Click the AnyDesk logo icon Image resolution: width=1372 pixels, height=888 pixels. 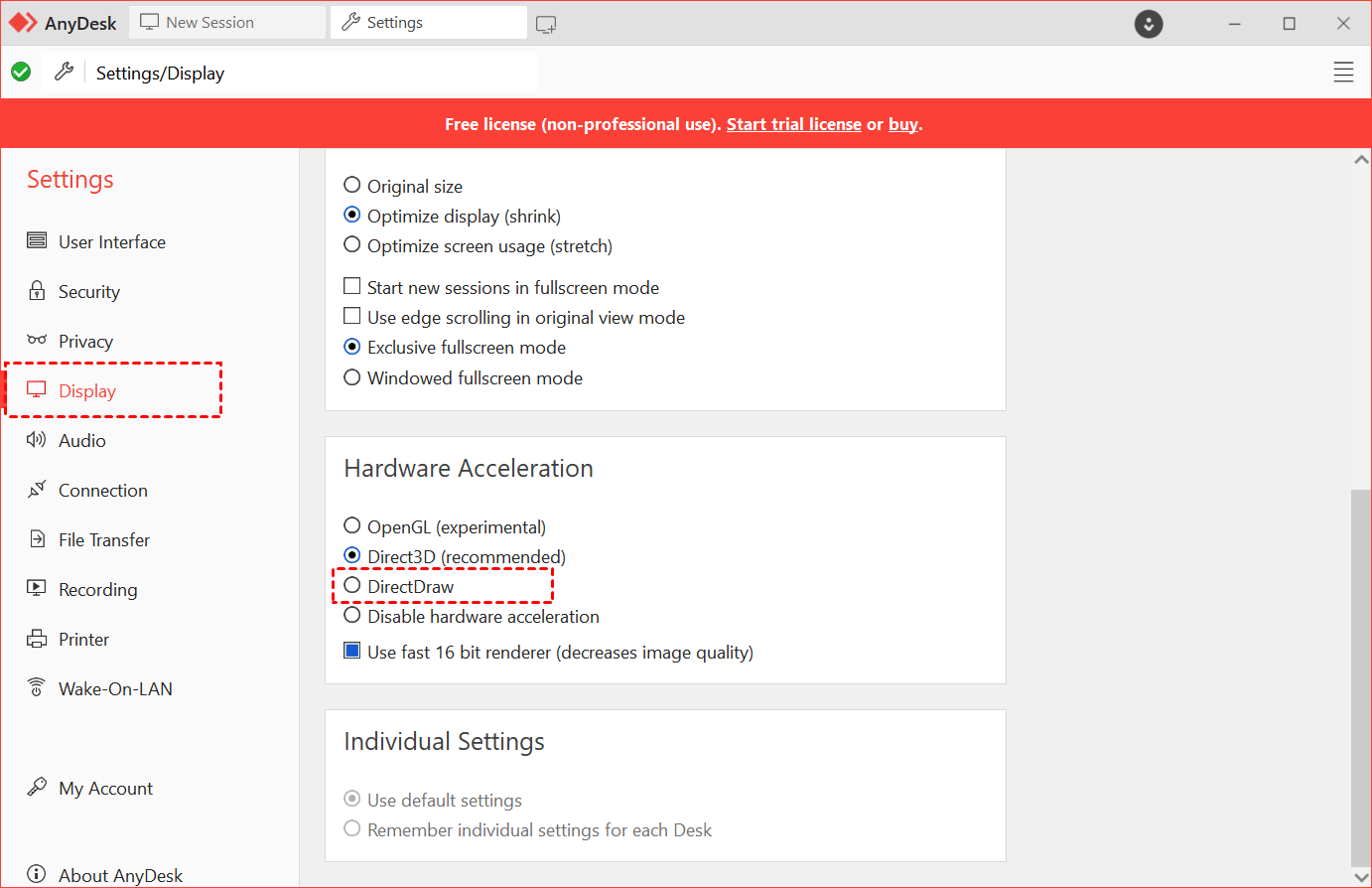coord(23,23)
